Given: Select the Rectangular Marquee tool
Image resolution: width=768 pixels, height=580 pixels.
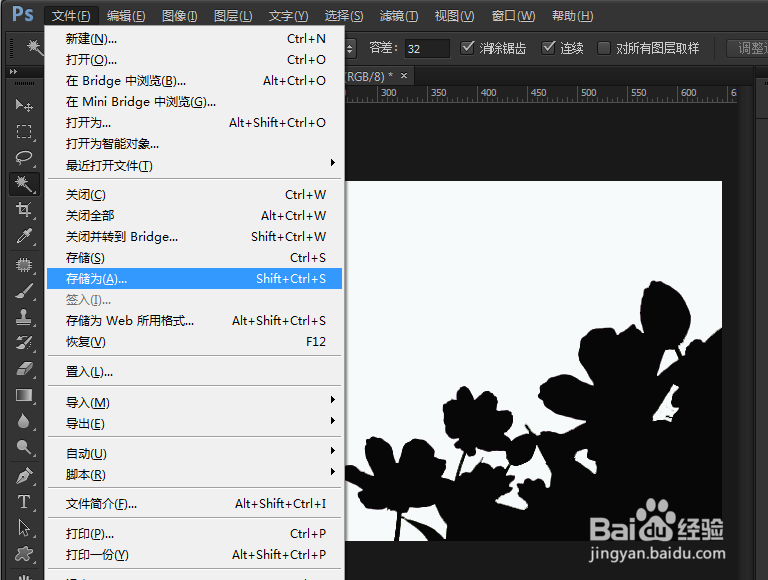Looking at the screenshot, I should point(24,132).
